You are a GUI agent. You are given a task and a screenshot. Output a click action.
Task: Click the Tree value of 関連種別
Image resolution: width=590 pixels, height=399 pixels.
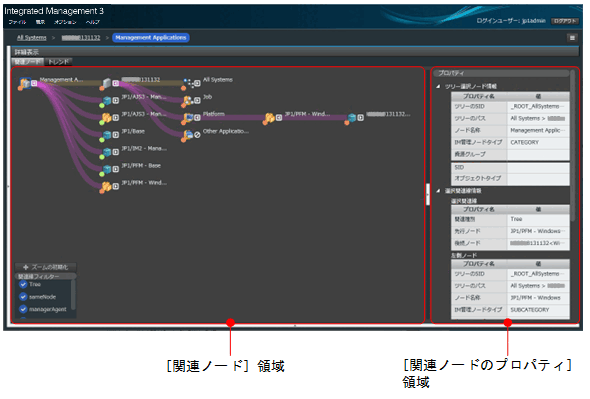(x=538, y=219)
